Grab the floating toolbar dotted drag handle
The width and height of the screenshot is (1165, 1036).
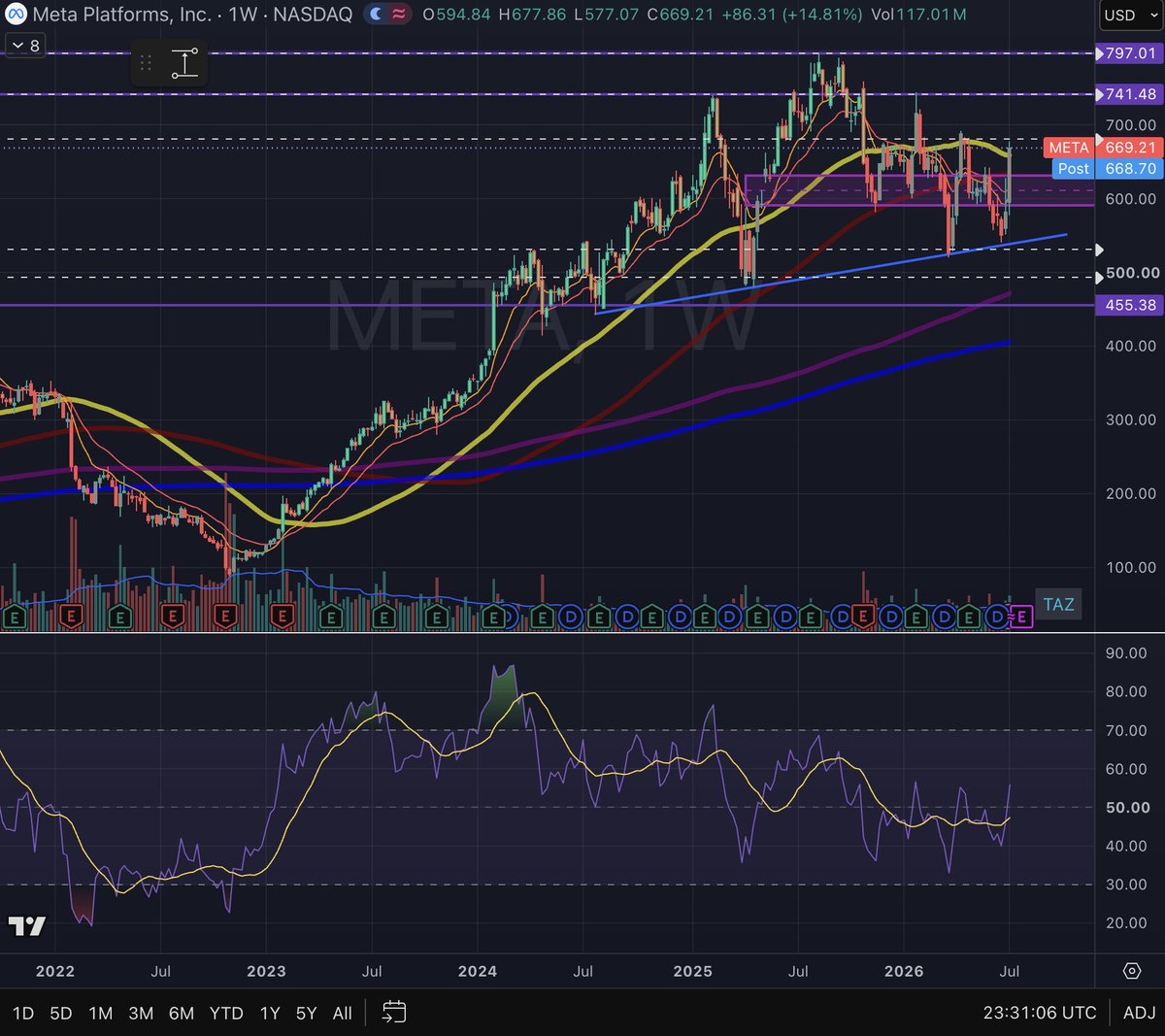tap(146, 64)
